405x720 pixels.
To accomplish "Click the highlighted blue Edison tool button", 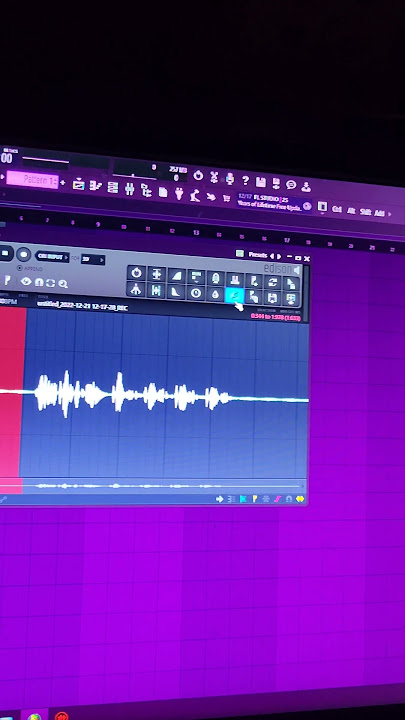I will click(235, 295).
